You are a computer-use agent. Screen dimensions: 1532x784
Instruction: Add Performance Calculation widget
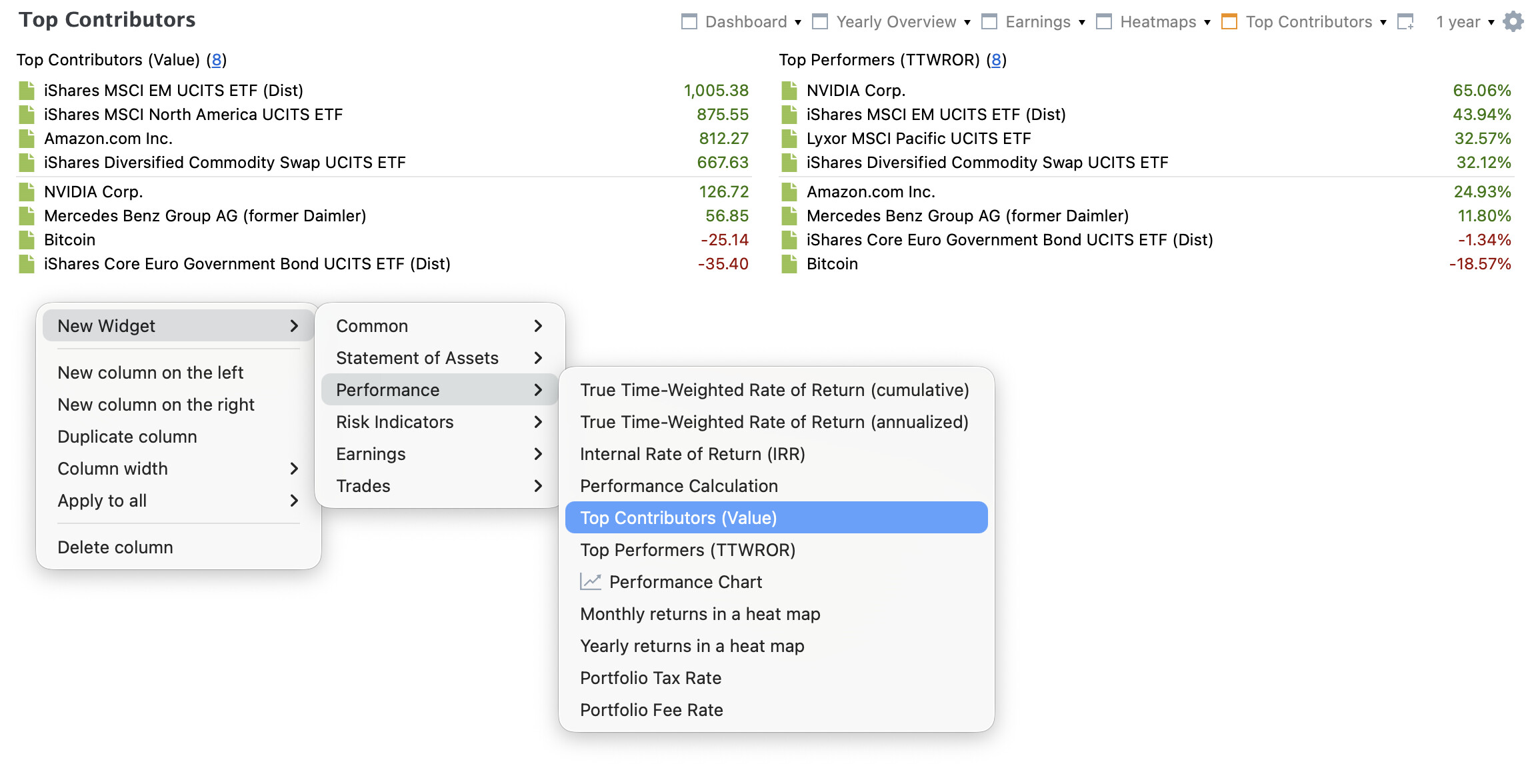(x=777, y=486)
